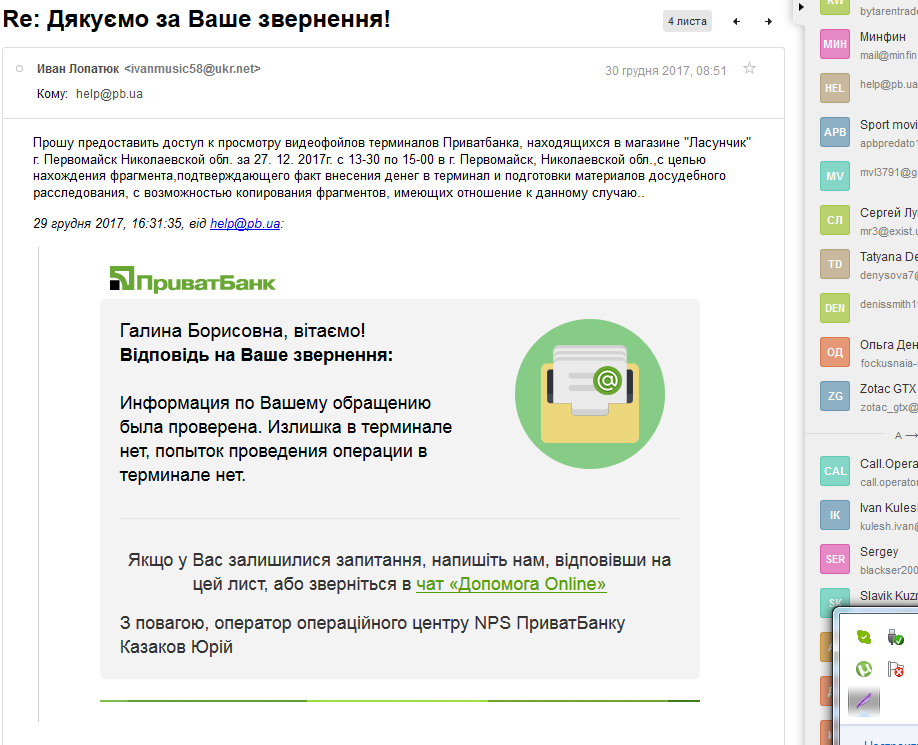Go to the next message arrow
The height and width of the screenshot is (745, 918).
pyautogui.click(x=768, y=21)
